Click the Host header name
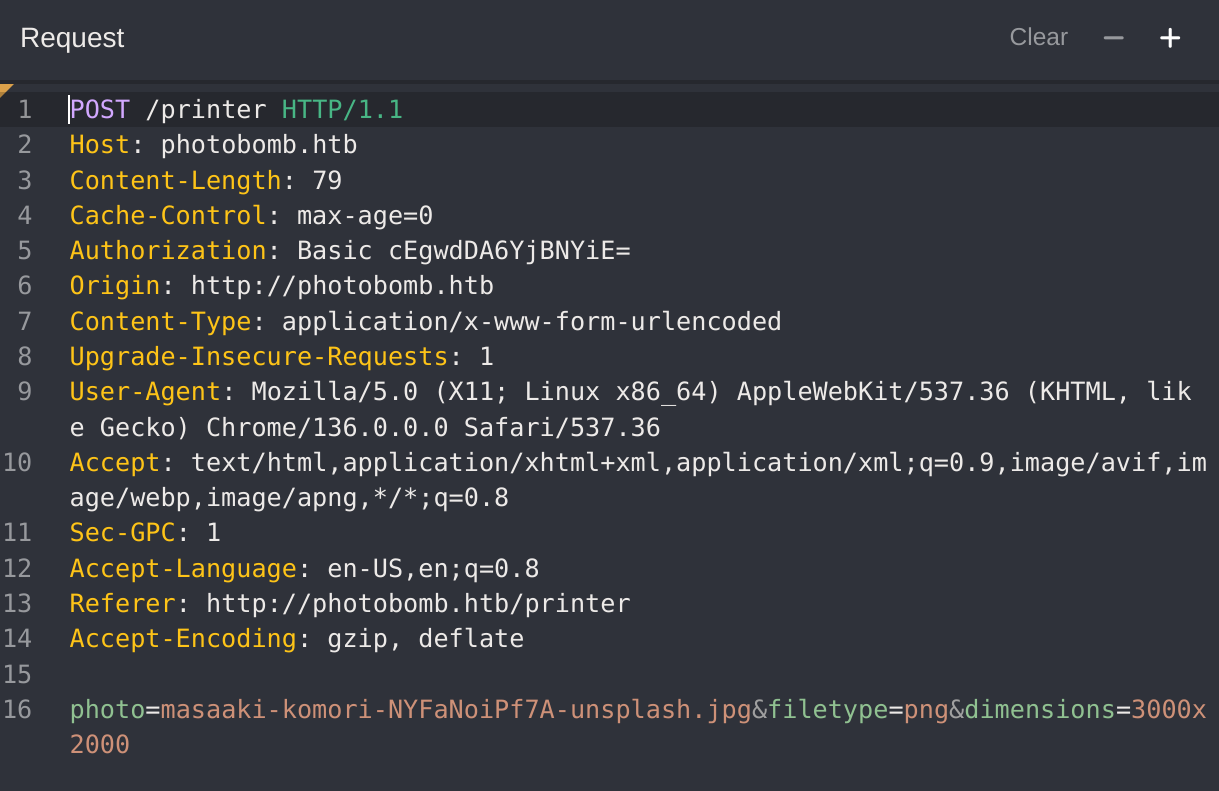 99,145
